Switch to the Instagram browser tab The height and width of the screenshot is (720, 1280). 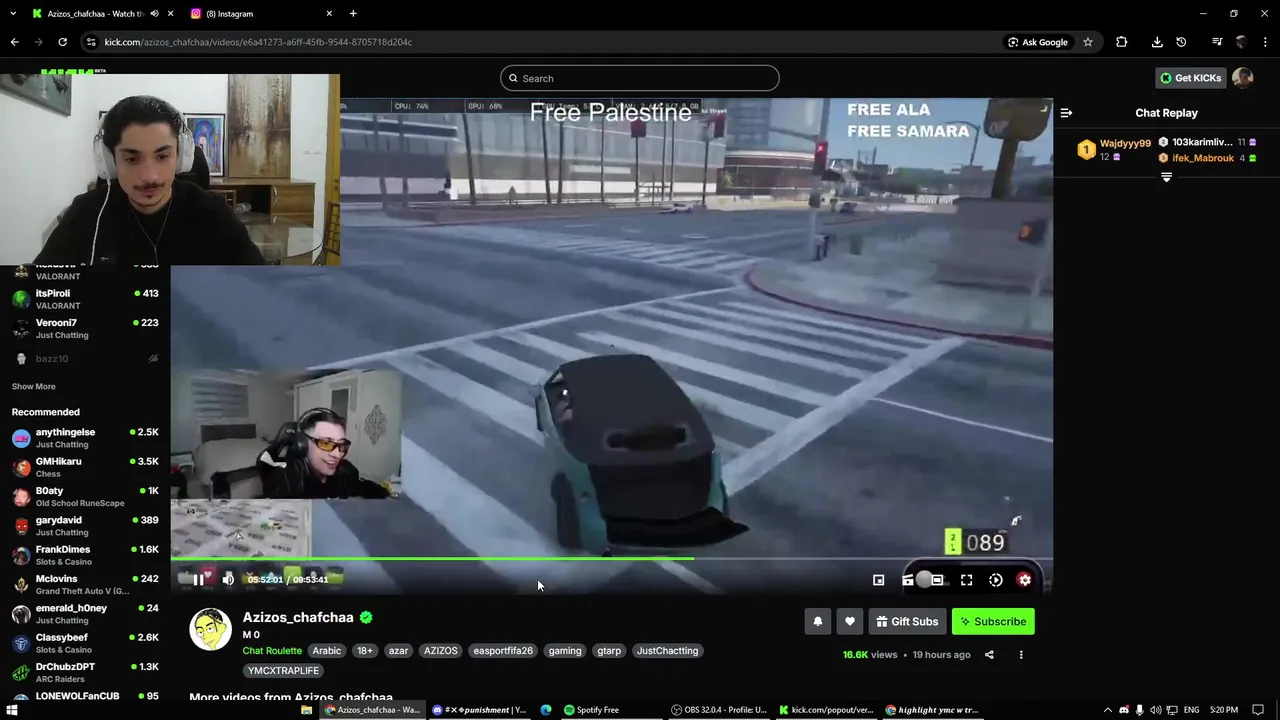260,14
